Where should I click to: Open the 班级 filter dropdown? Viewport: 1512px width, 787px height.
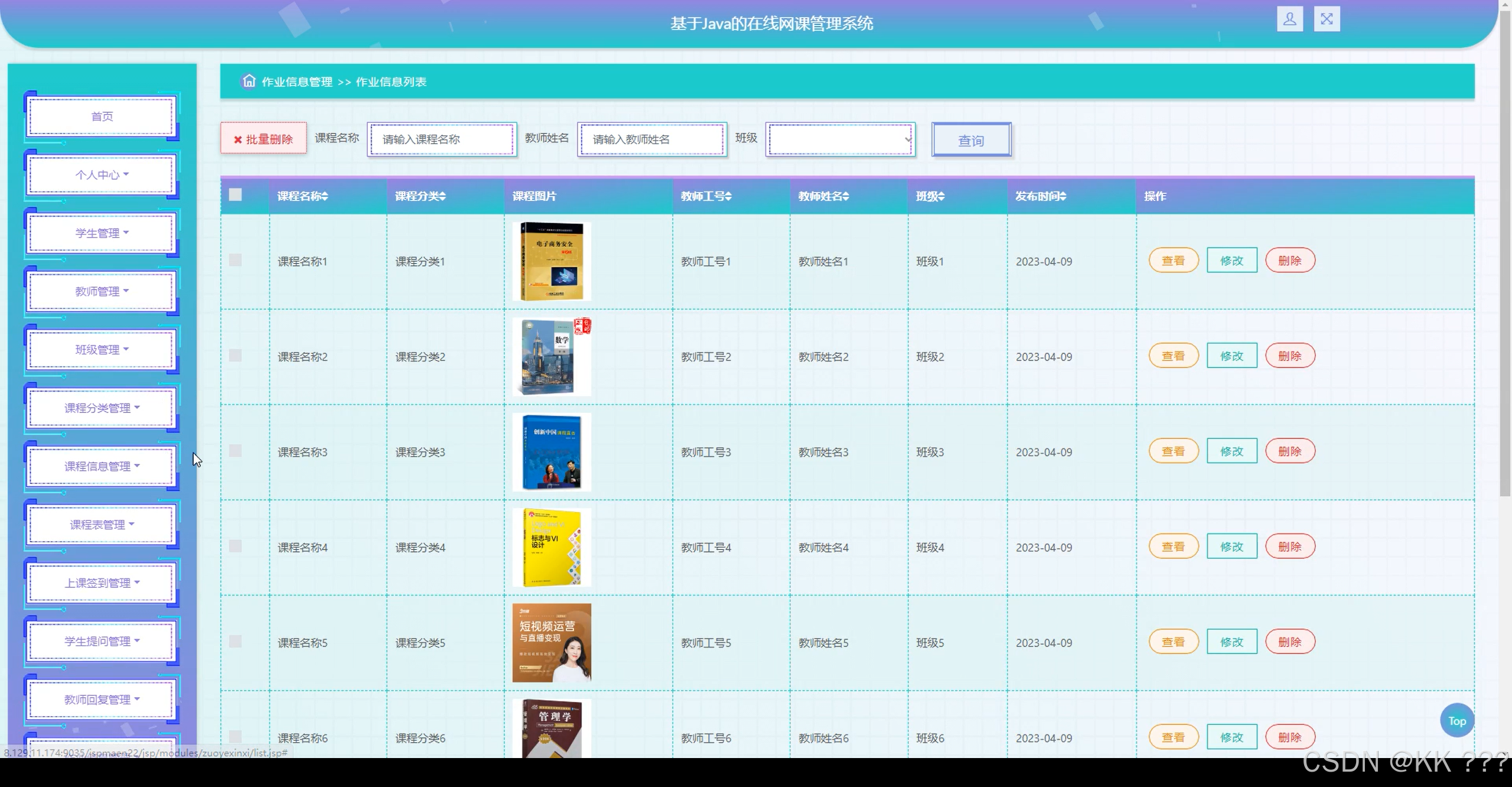pos(840,139)
